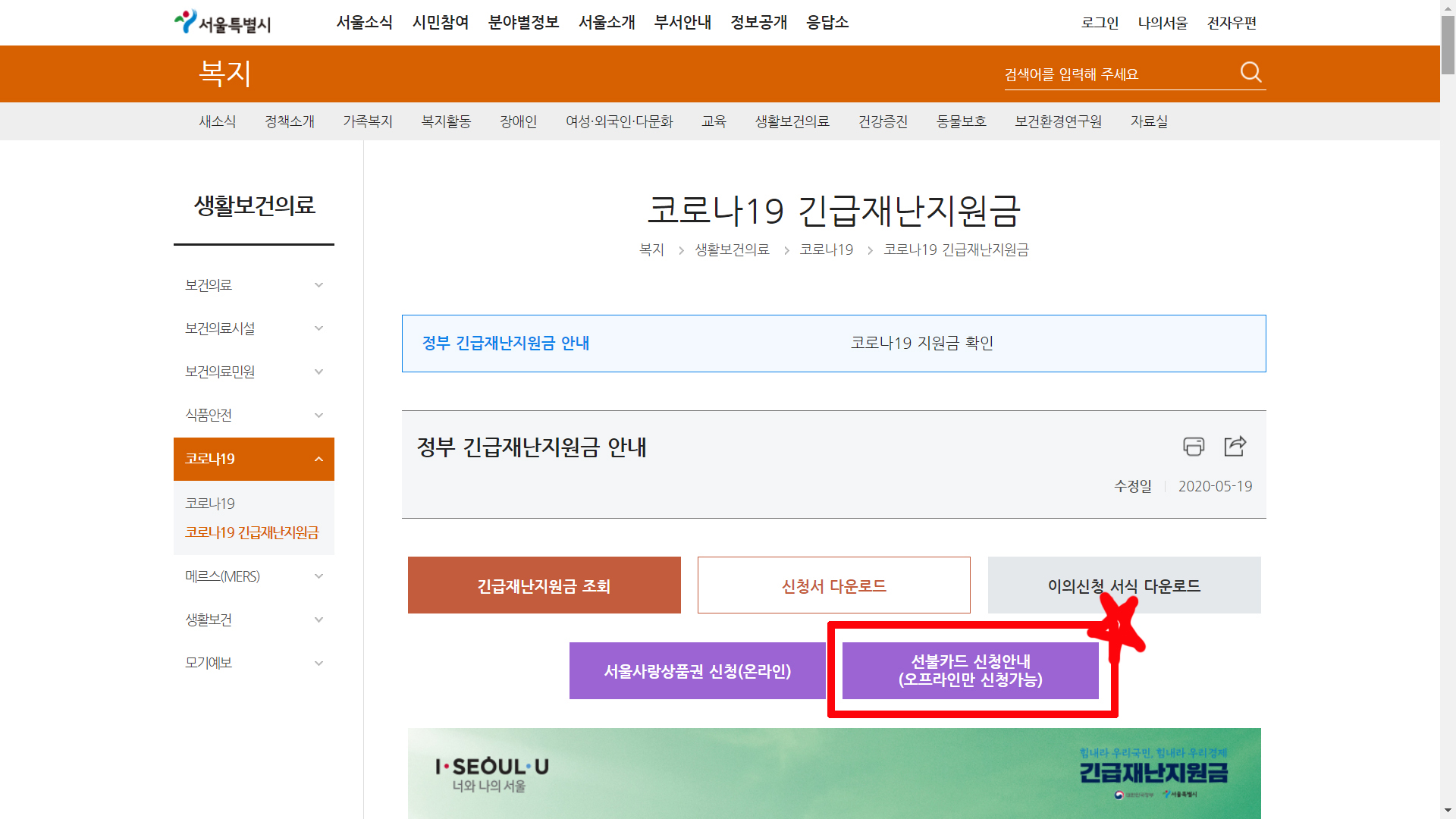1456x819 pixels.
Task: Click the print icon
Action: 1194,447
